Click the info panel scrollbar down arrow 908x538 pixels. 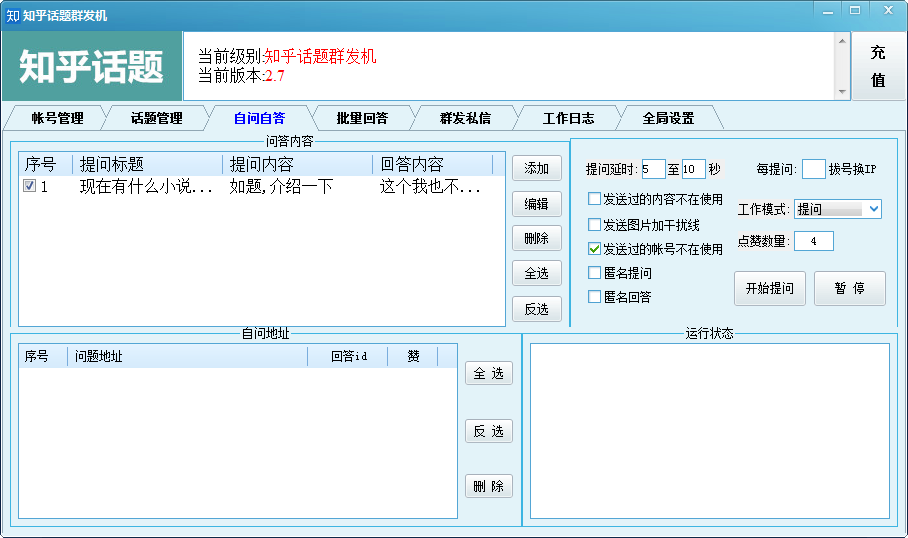(x=842, y=92)
